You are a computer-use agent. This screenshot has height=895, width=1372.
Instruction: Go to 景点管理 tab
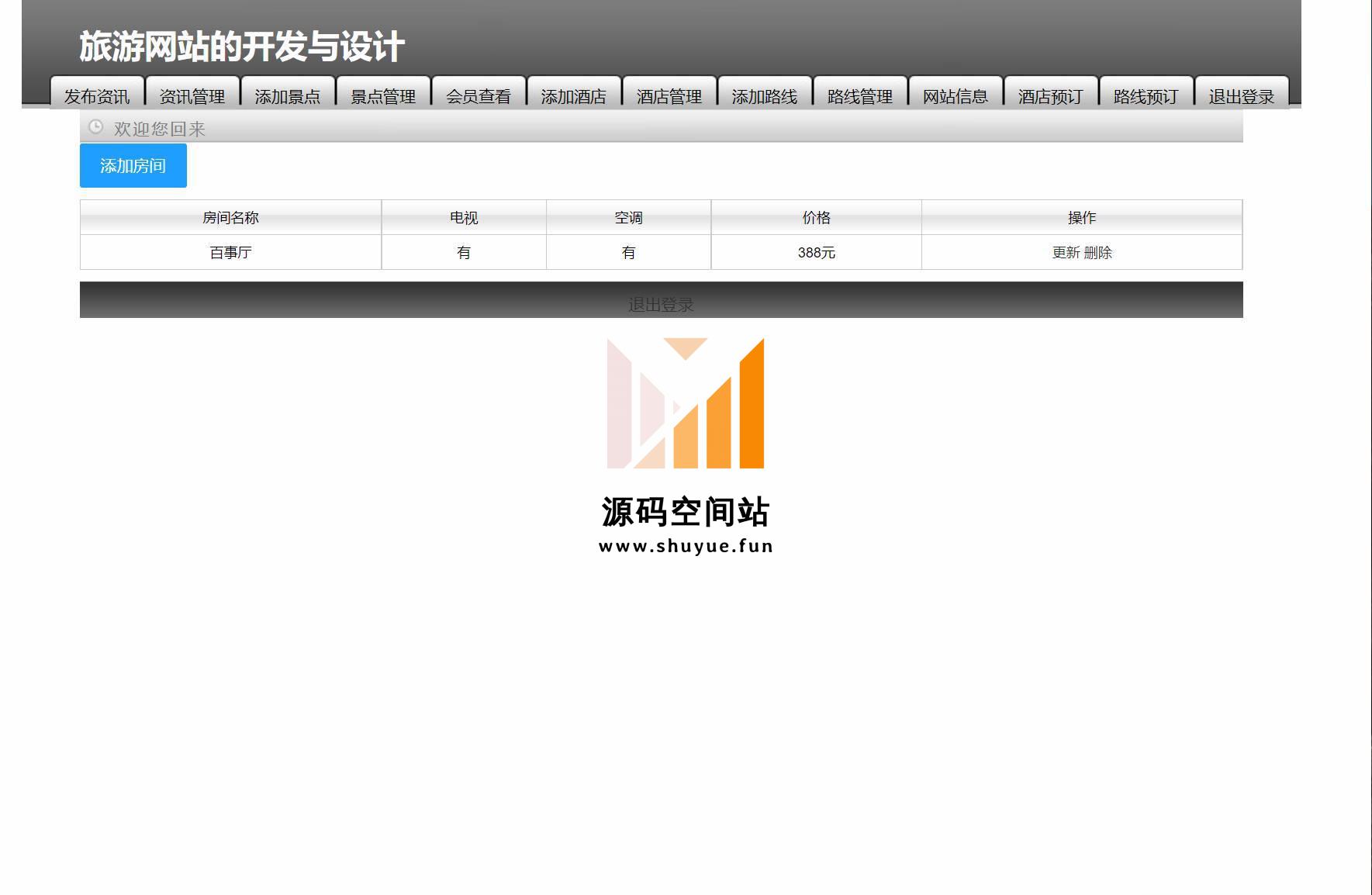383,93
